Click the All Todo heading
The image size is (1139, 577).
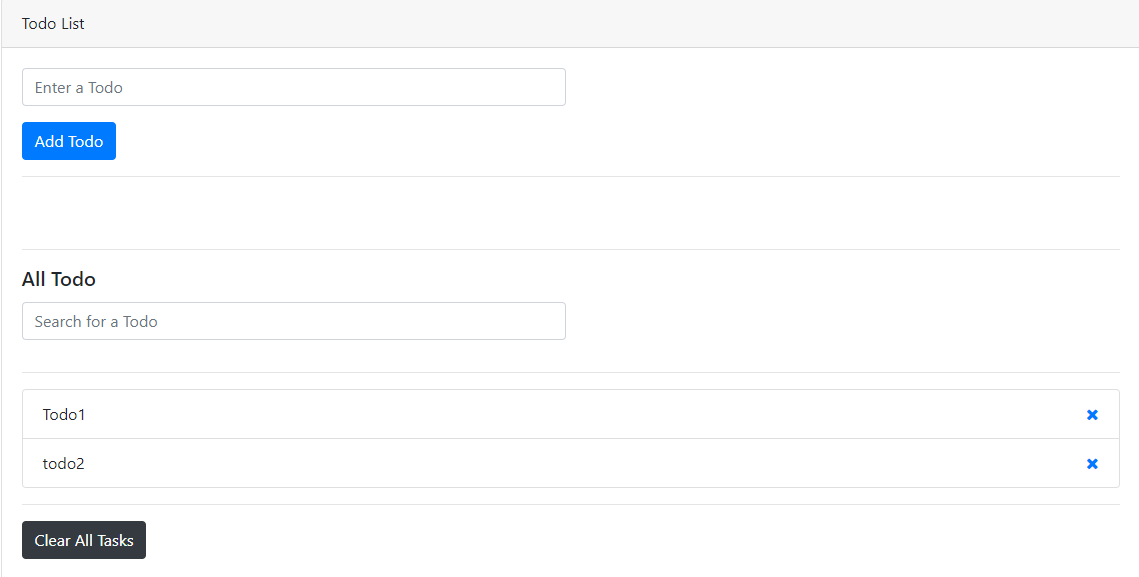pos(58,279)
